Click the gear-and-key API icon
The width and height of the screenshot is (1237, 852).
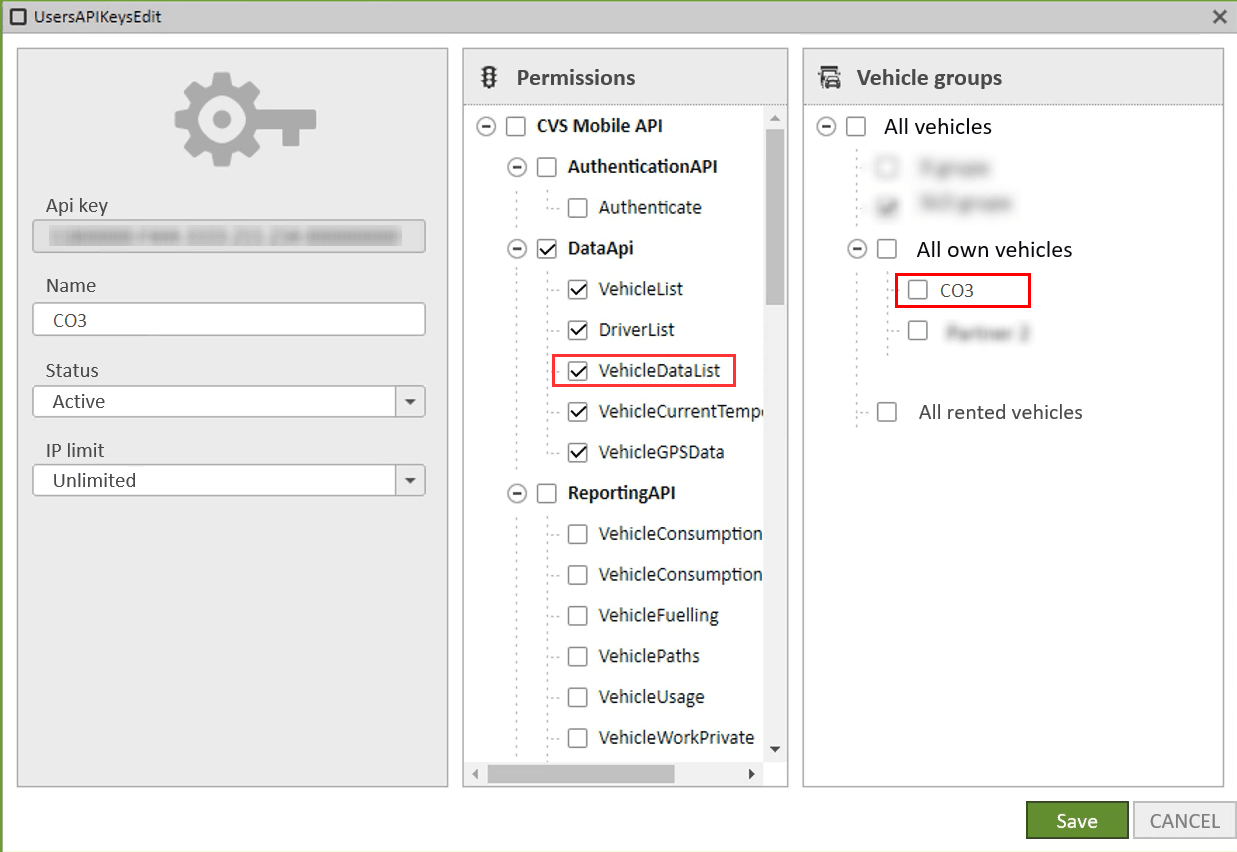pos(245,118)
